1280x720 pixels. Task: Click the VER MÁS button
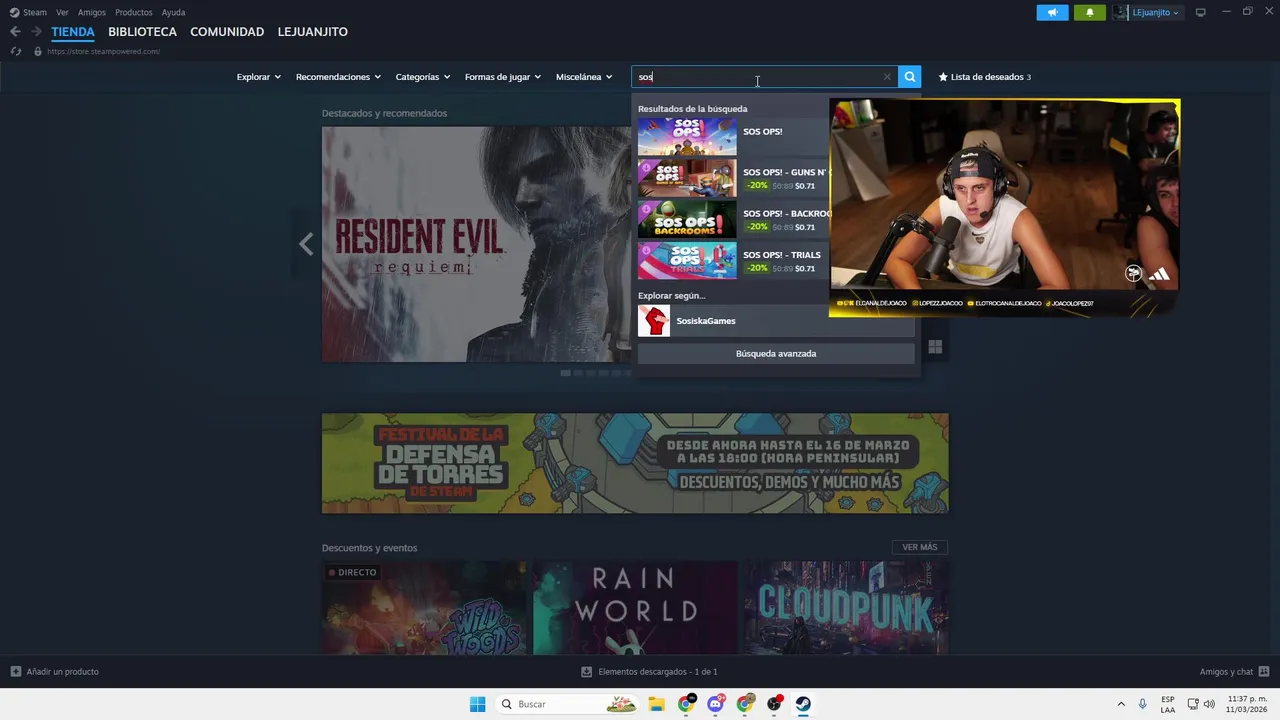(x=919, y=547)
